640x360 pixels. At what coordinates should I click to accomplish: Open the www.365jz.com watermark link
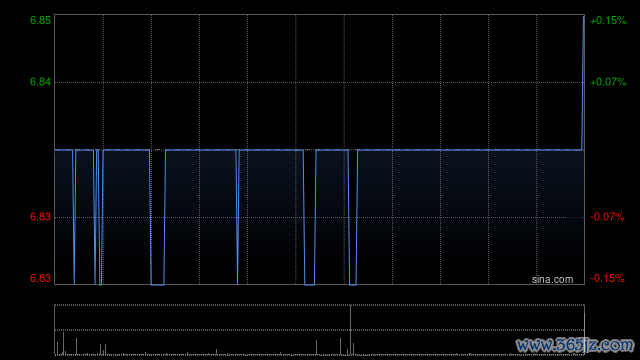(575, 345)
